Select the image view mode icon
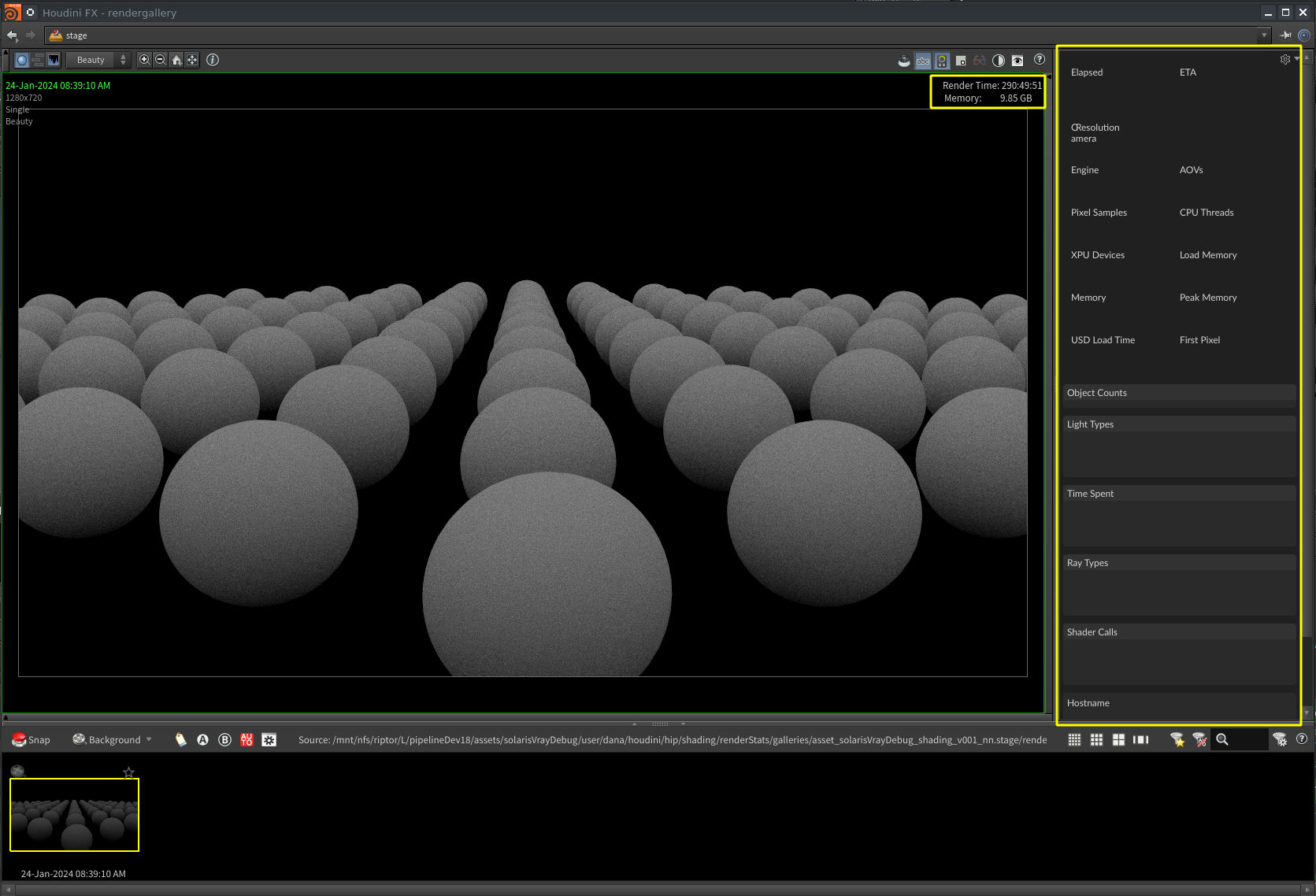Image resolution: width=1316 pixels, height=896 pixels. (22, 60)
